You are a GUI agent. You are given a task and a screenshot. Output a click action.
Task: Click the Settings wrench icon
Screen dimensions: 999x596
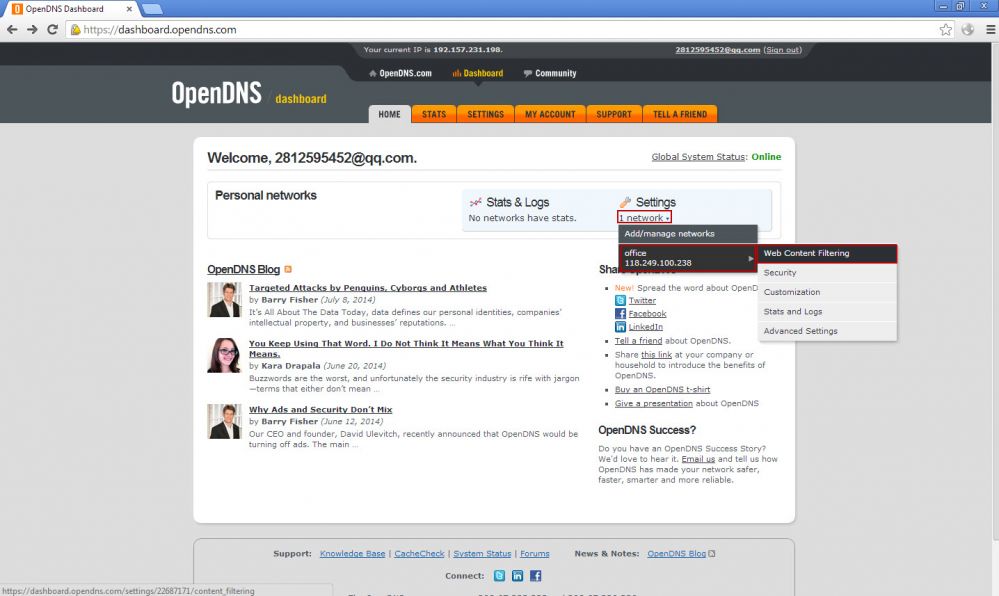pyautogui.click(x=625, y=202)
